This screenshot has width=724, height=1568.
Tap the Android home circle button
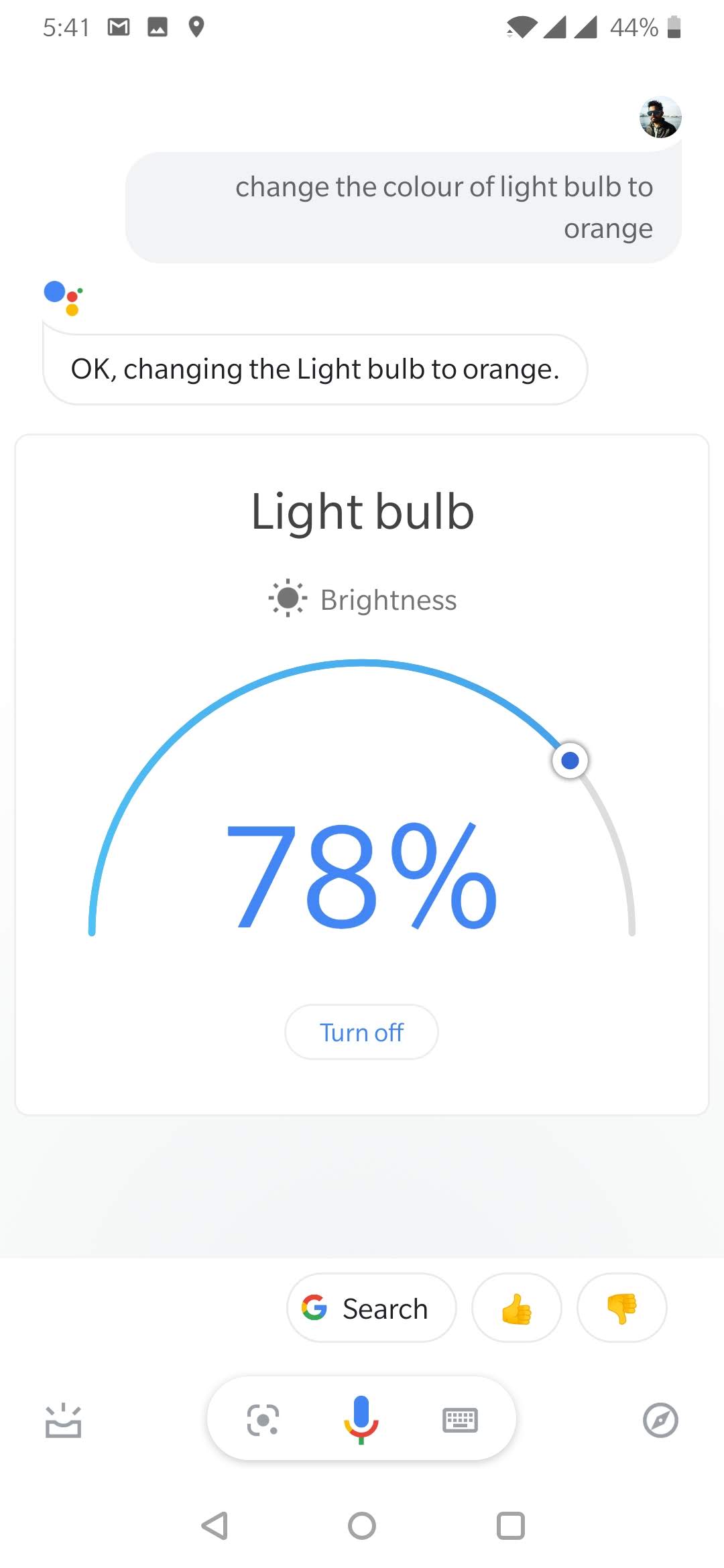pyautogui.click(x=362, y=1526)
